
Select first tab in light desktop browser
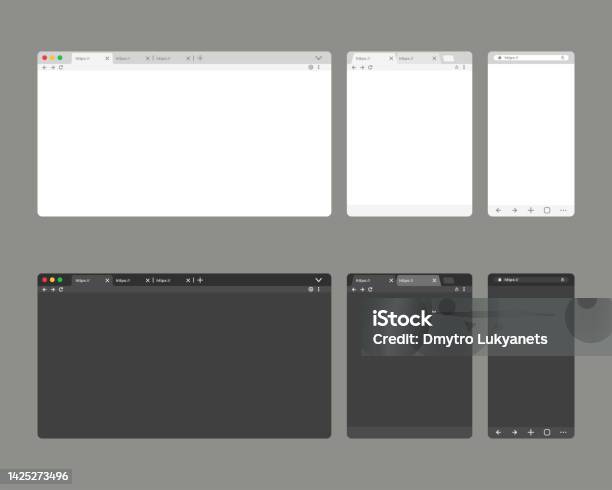(92, 59)
